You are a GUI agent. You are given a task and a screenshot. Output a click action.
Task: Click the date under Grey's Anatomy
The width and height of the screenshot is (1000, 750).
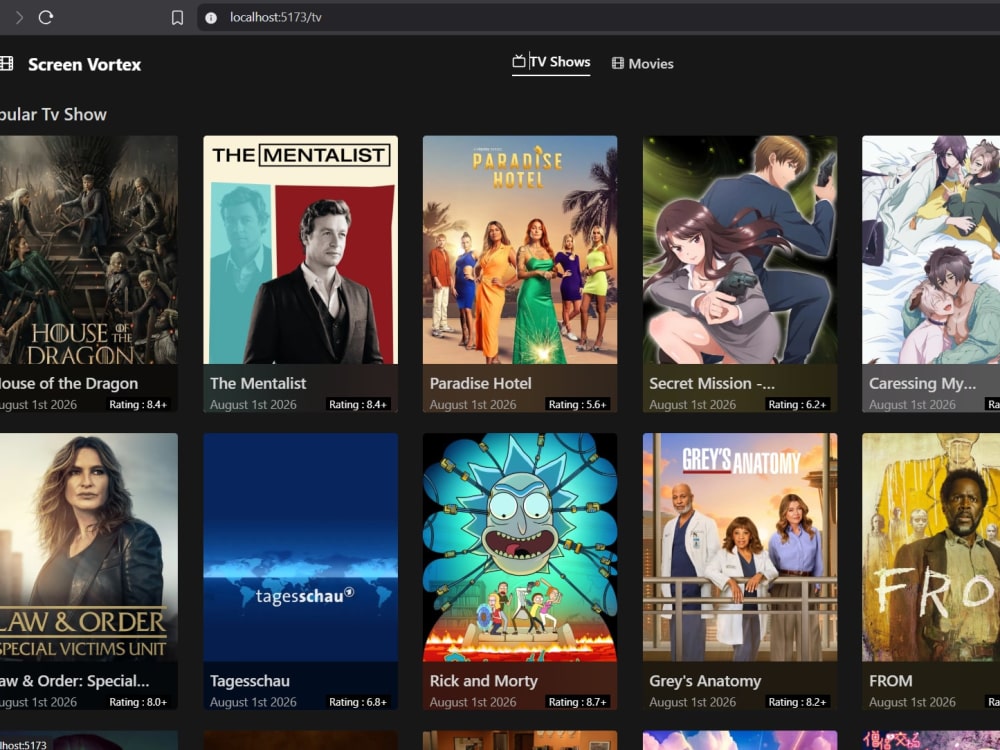(x=693, y=702)
